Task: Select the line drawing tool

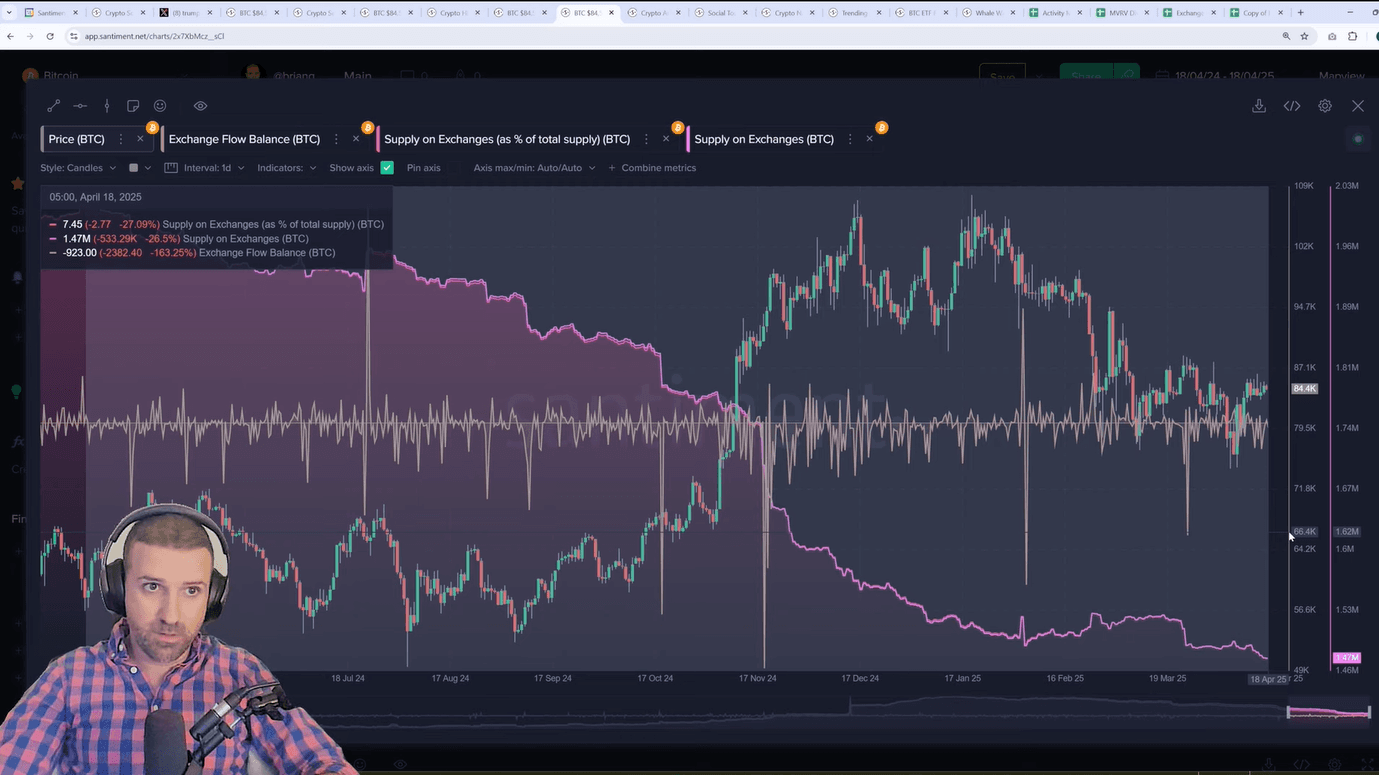Action: pyautogui.click(x=54, y=106)
